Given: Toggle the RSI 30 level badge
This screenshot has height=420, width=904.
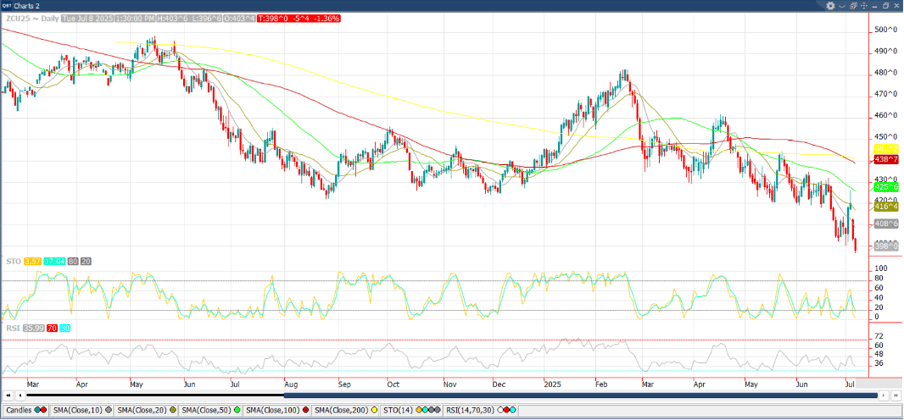Looking at the screenshot, I should coord(65,327).
